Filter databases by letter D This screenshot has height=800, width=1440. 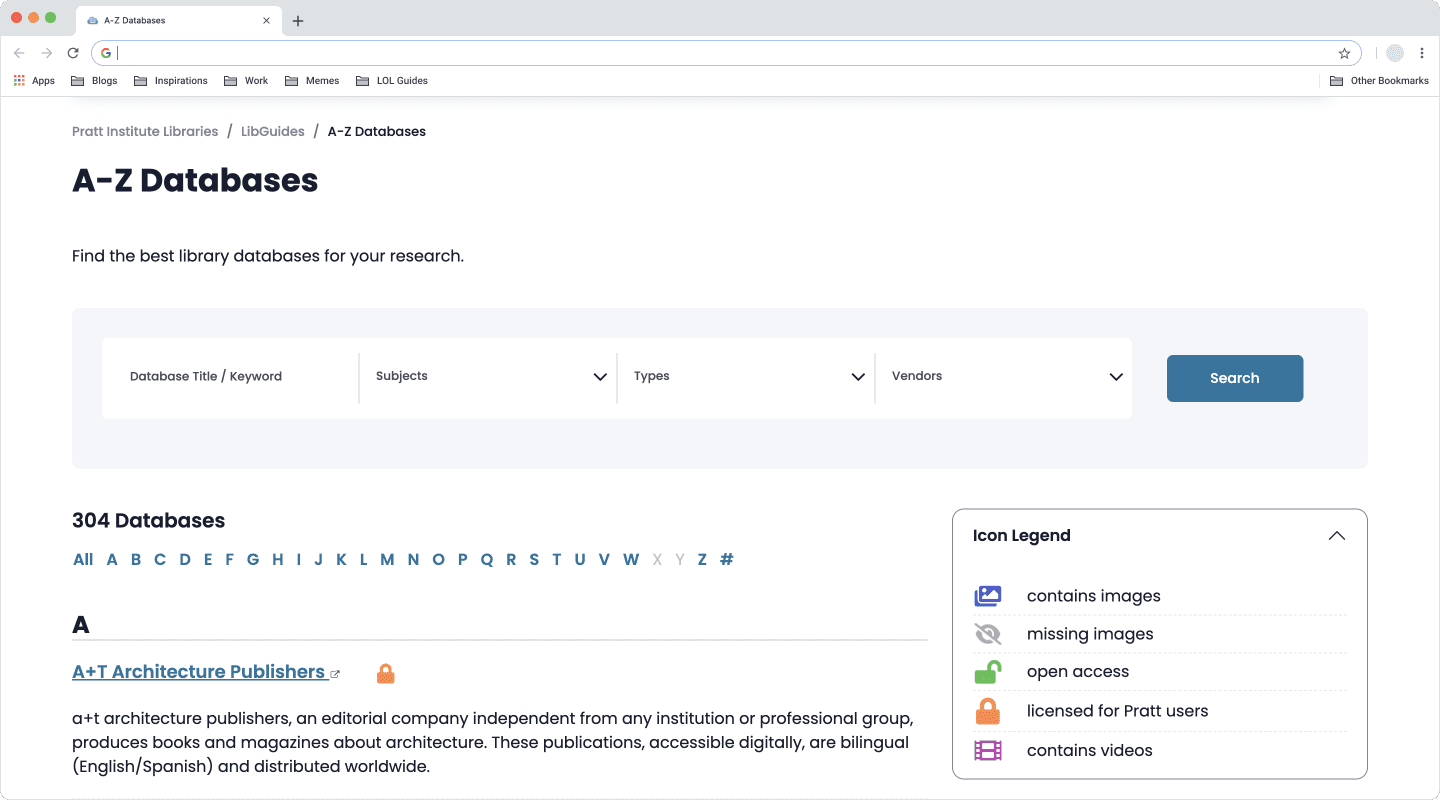(185, 559)
